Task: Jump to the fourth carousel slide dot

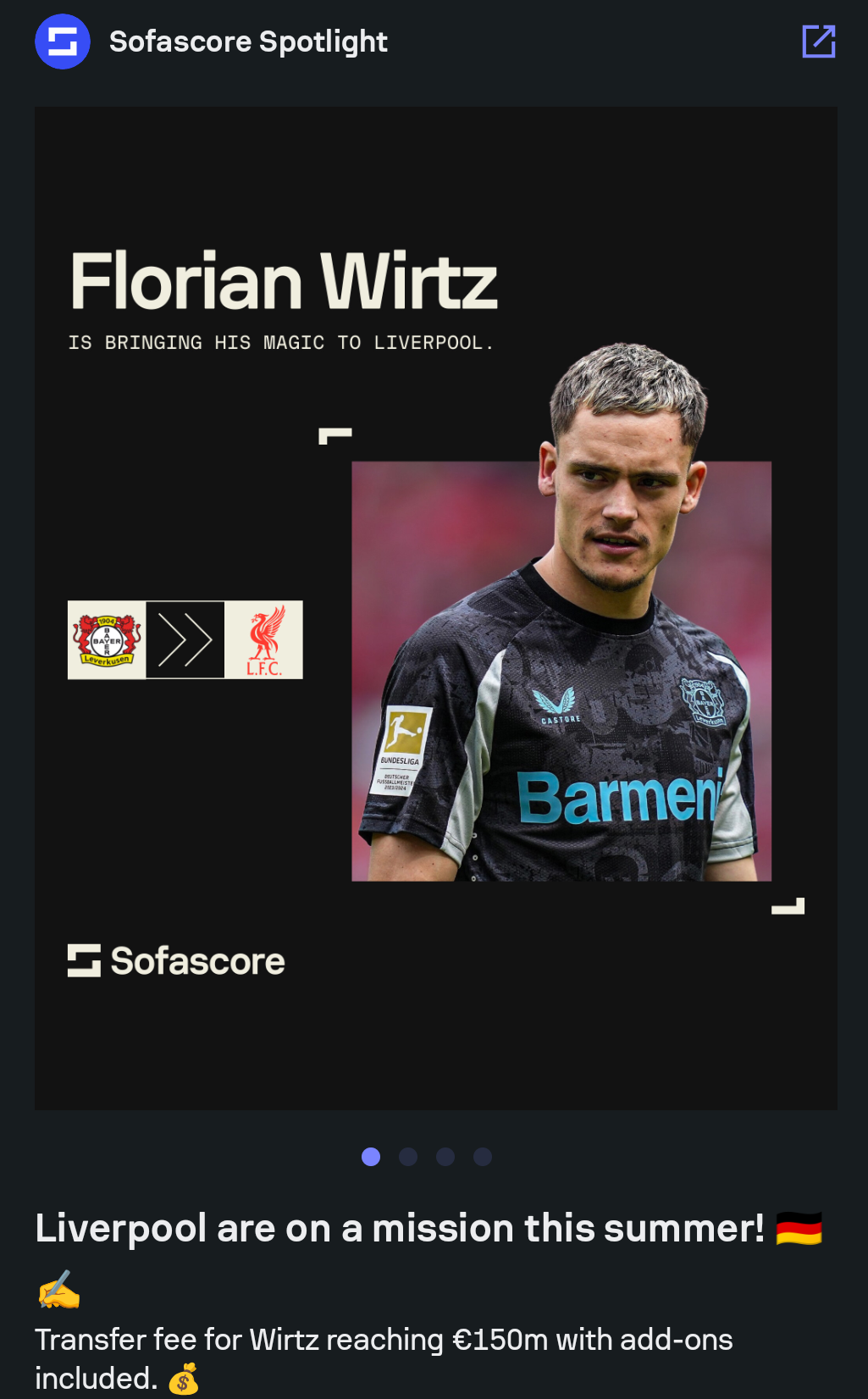Action: [x=483, y=1157]
